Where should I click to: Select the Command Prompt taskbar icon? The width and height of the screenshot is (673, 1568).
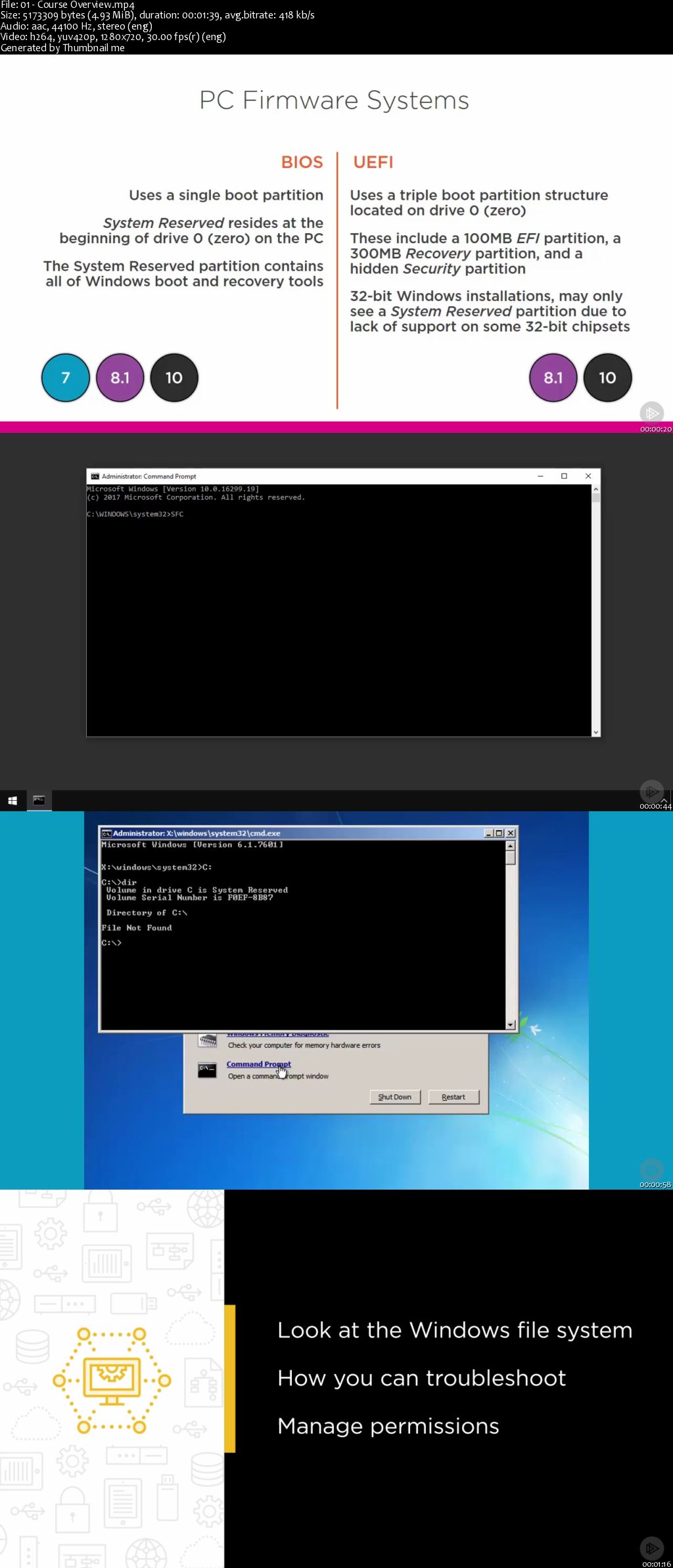tap(39, 801)
